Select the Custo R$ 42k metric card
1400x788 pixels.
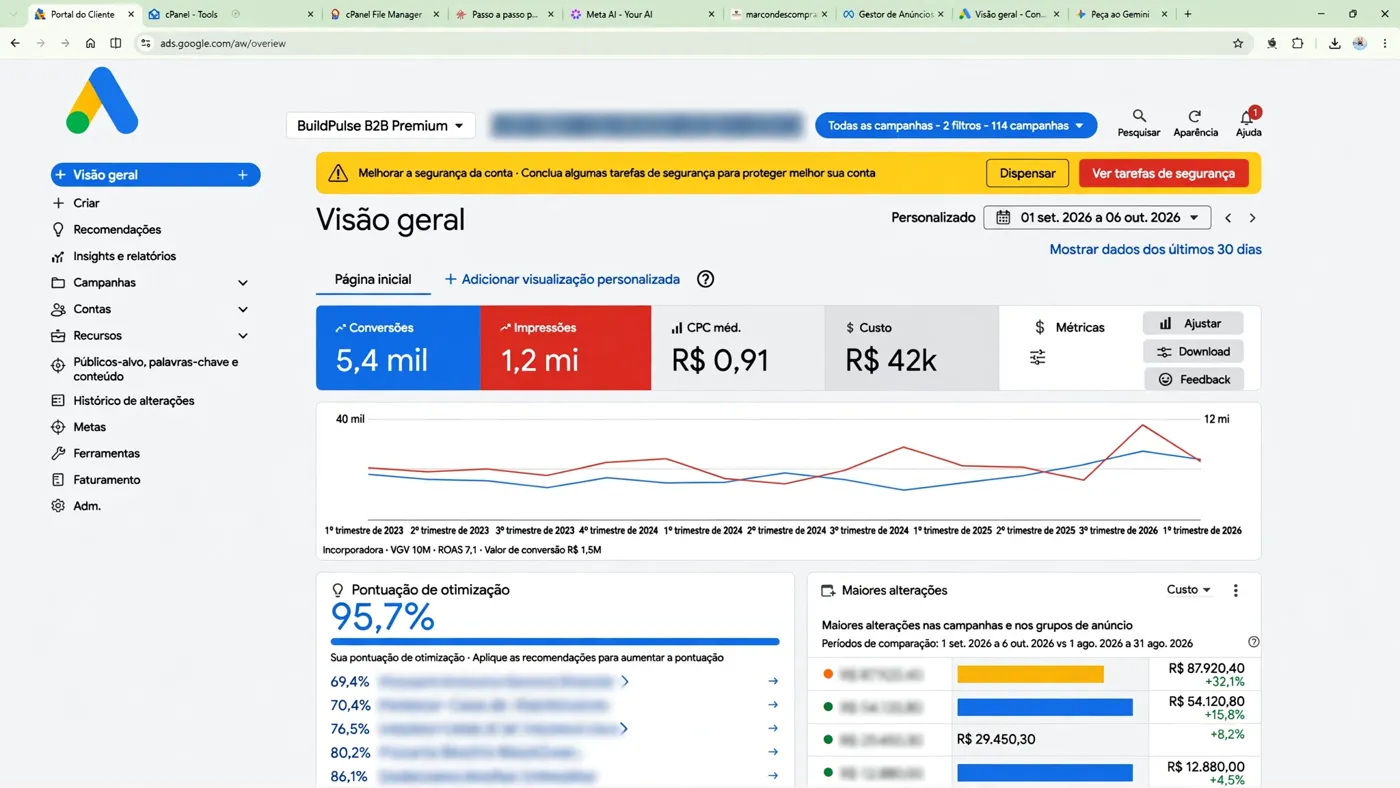(911, 348)
